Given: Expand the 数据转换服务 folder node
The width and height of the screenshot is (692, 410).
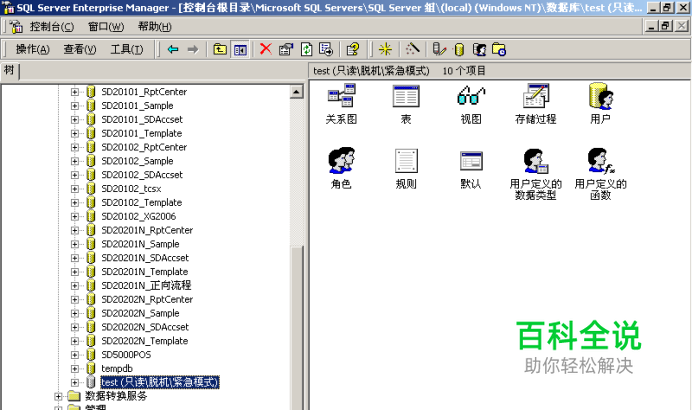Looking at the screenshot, I should (58, 396).
